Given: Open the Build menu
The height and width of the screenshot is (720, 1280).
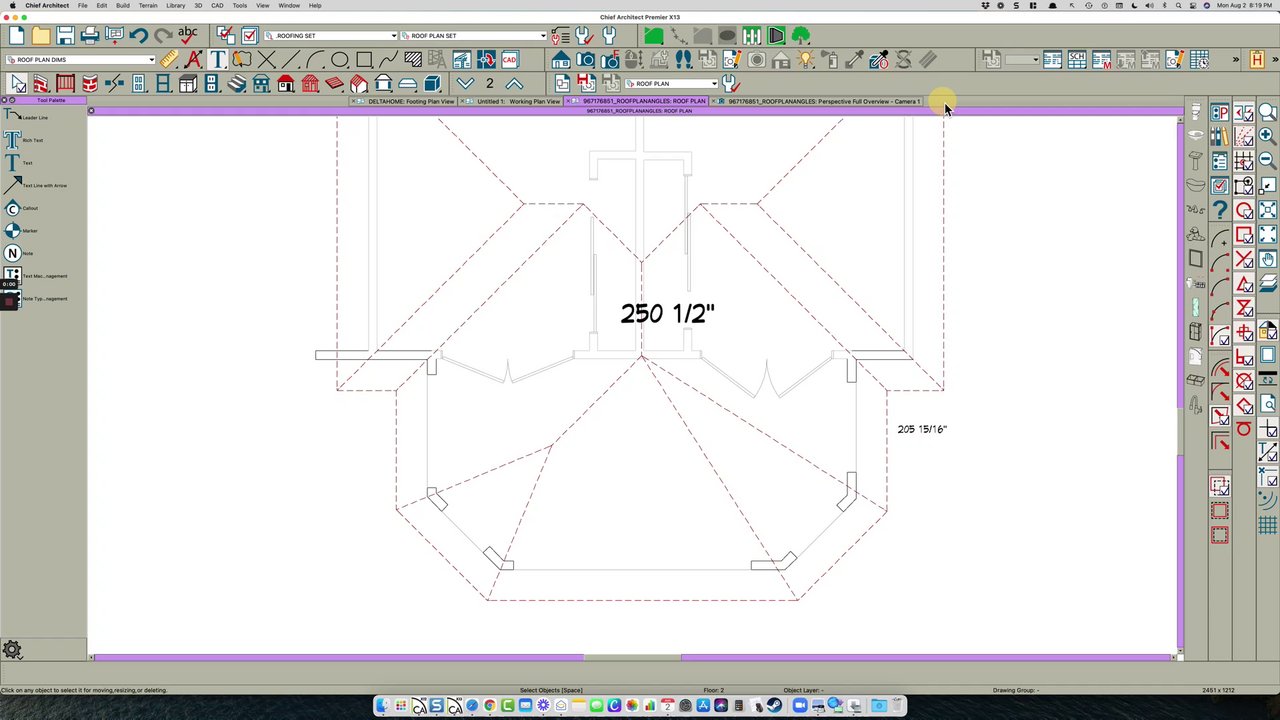Looking at the screenshot, I should 123,5.
